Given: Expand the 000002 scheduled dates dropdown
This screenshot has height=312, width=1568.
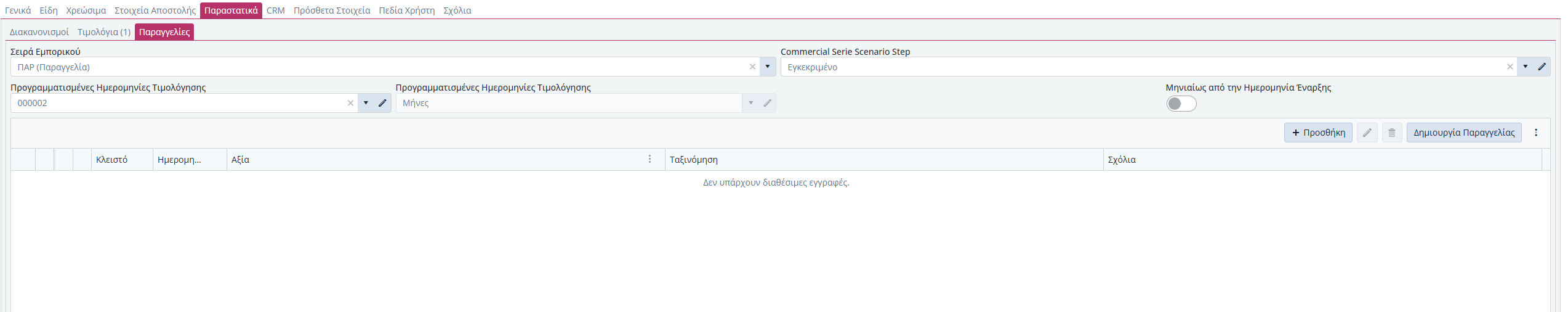Looking at the screenshot, I should (x=366, y=103).
